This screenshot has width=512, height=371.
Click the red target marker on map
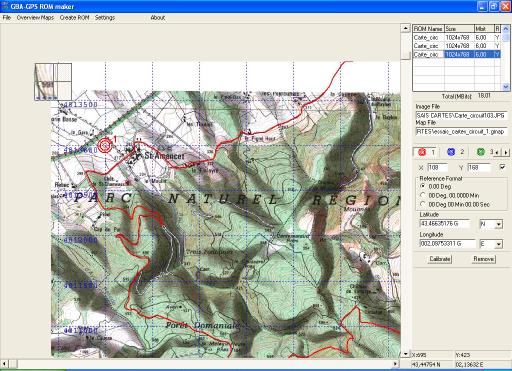105,145
